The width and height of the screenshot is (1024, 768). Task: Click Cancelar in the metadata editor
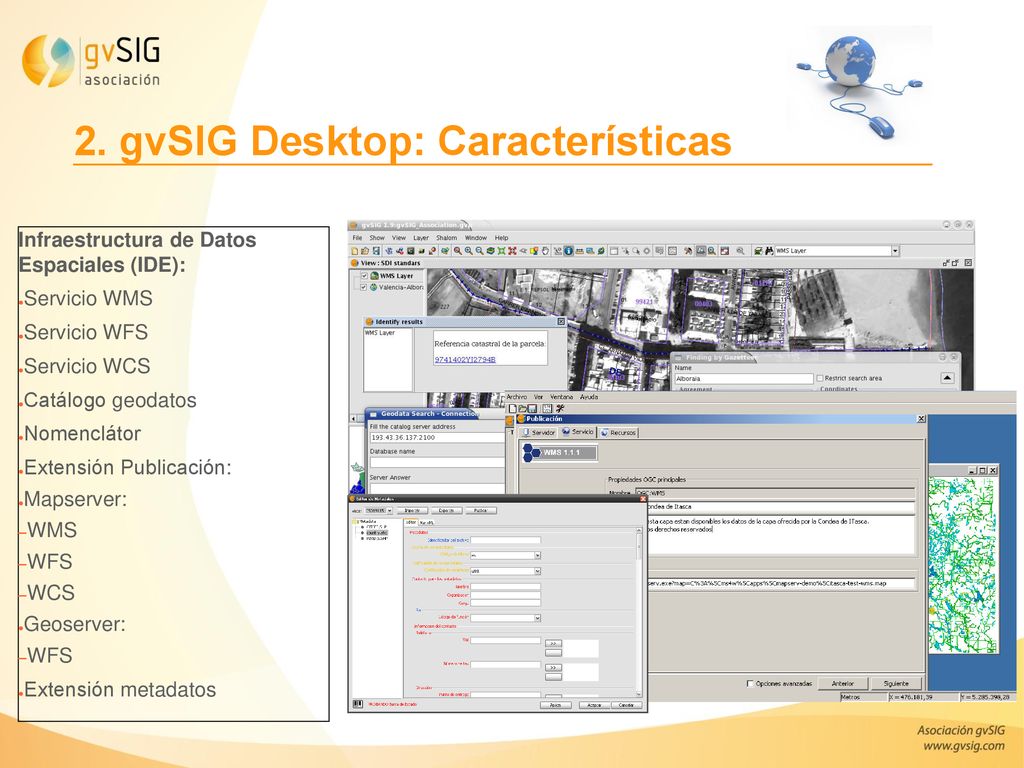click(x=626, y=705)
